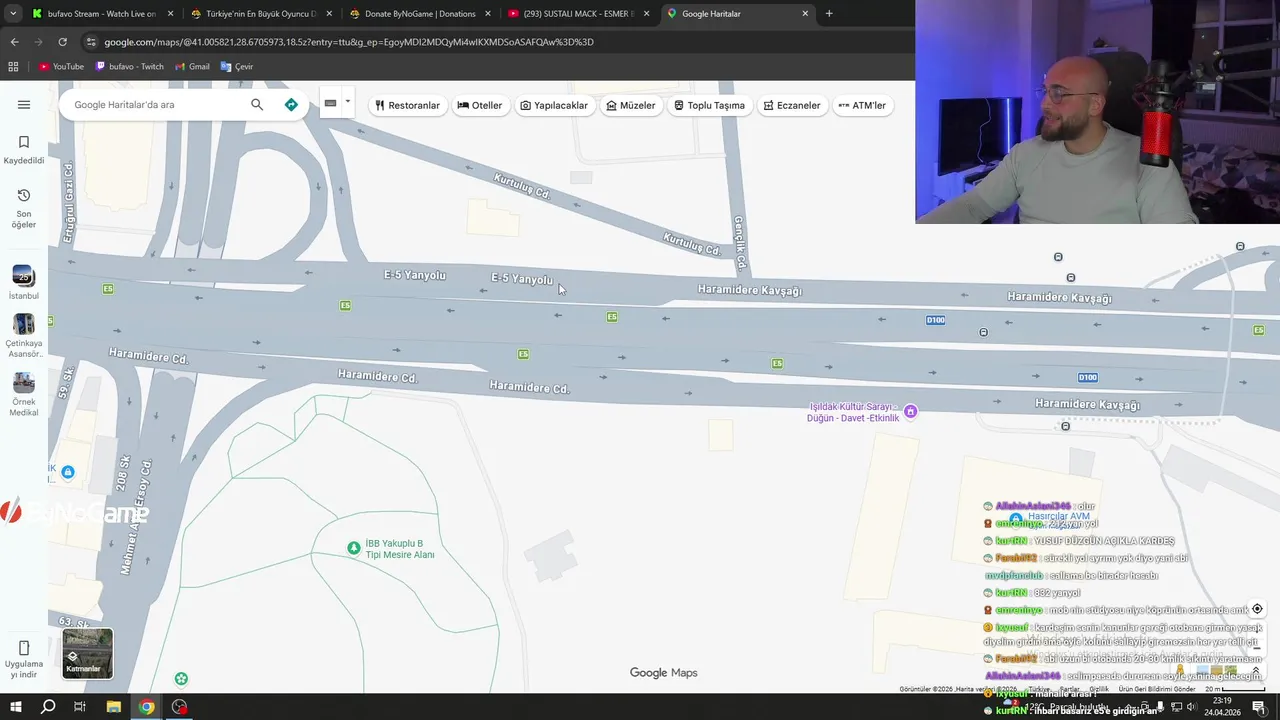Click the E-5 Yanyolu road label near cursor
1280x720 pixels.
(x=522, y=279)
